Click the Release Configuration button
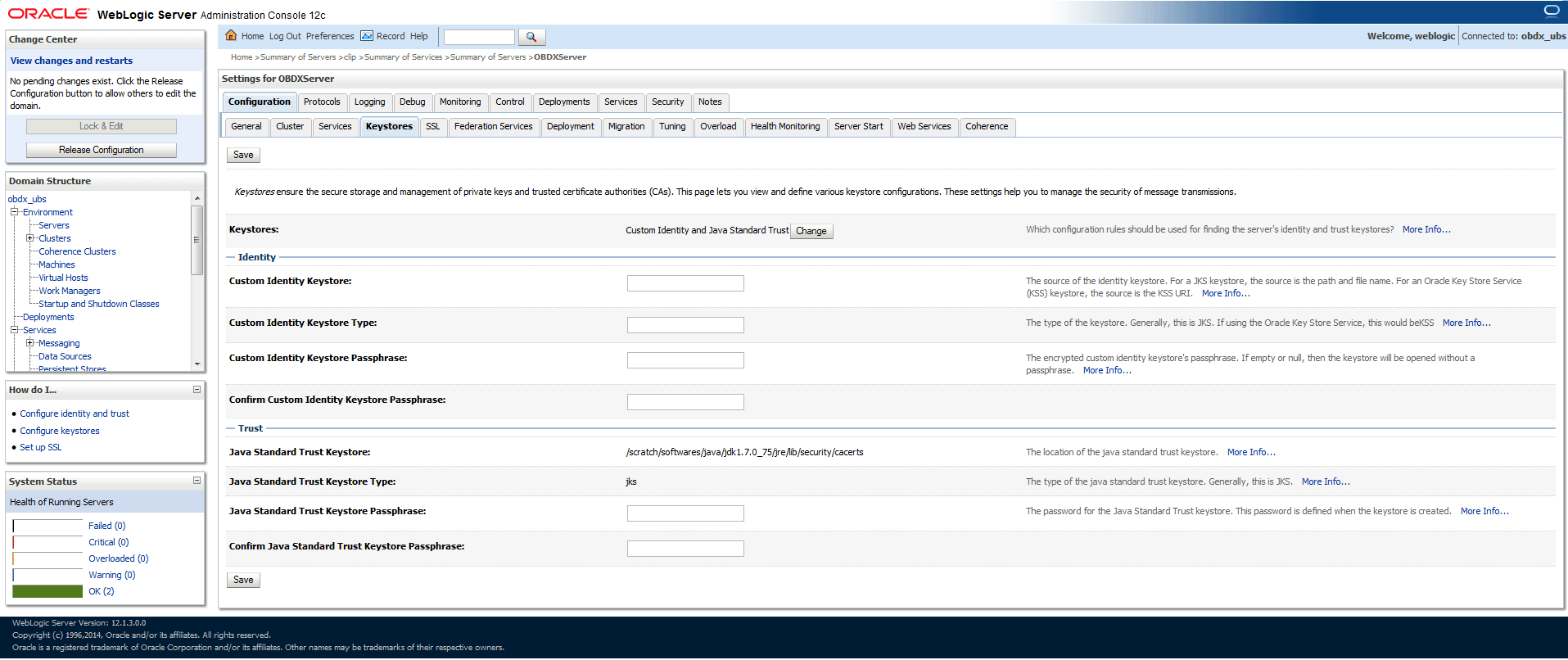This screenshot has height=660, width=1568. pyautogui.click(x=102, y=150)
